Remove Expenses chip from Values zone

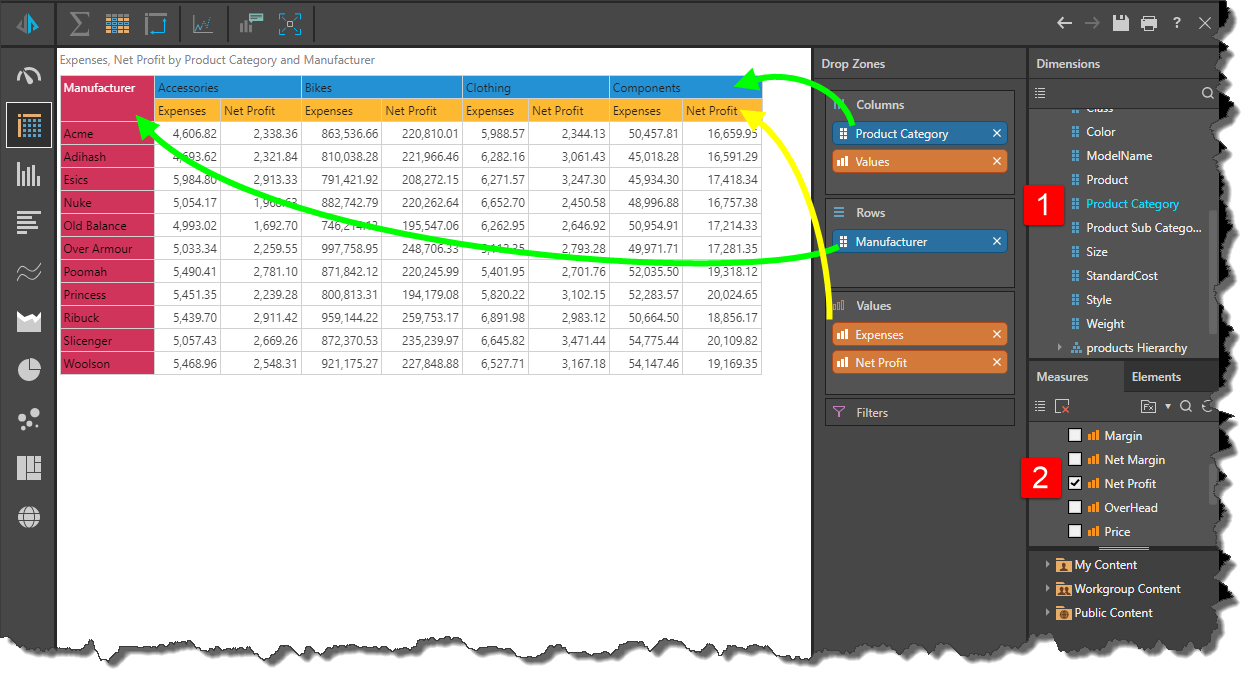pos(996,335)
